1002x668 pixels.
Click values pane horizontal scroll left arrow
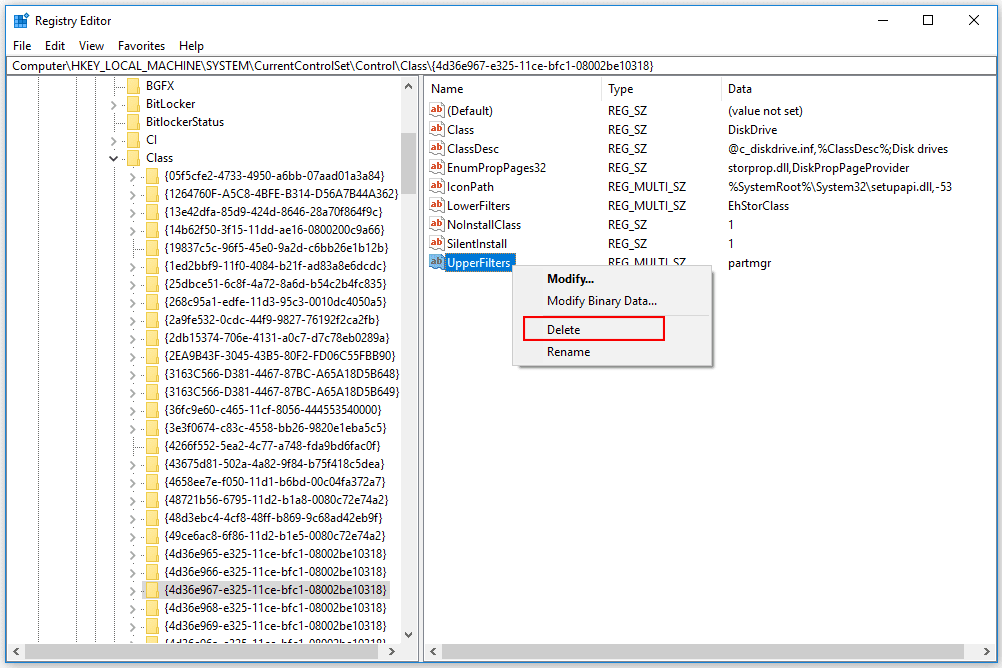(433, 651)
